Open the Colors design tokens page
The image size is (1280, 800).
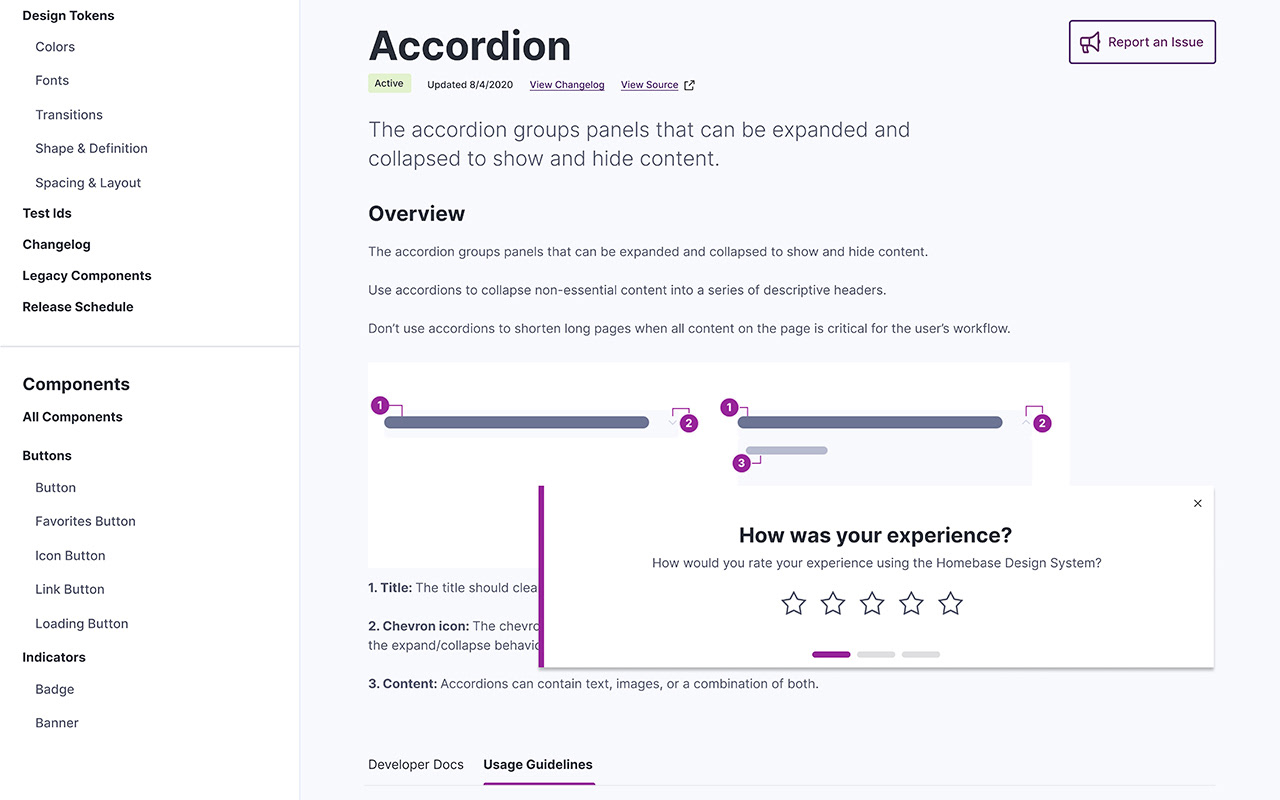point(55,47)
